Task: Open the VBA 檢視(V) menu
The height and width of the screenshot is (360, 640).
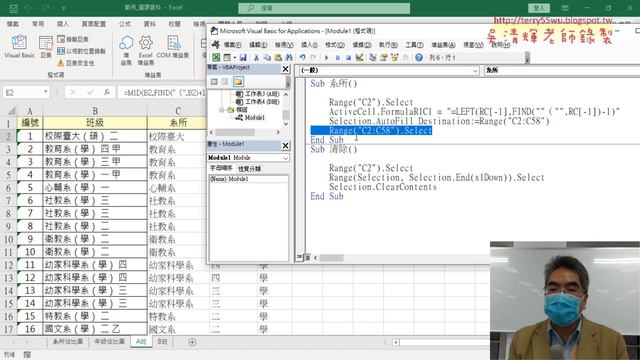Action: [284, 45]
